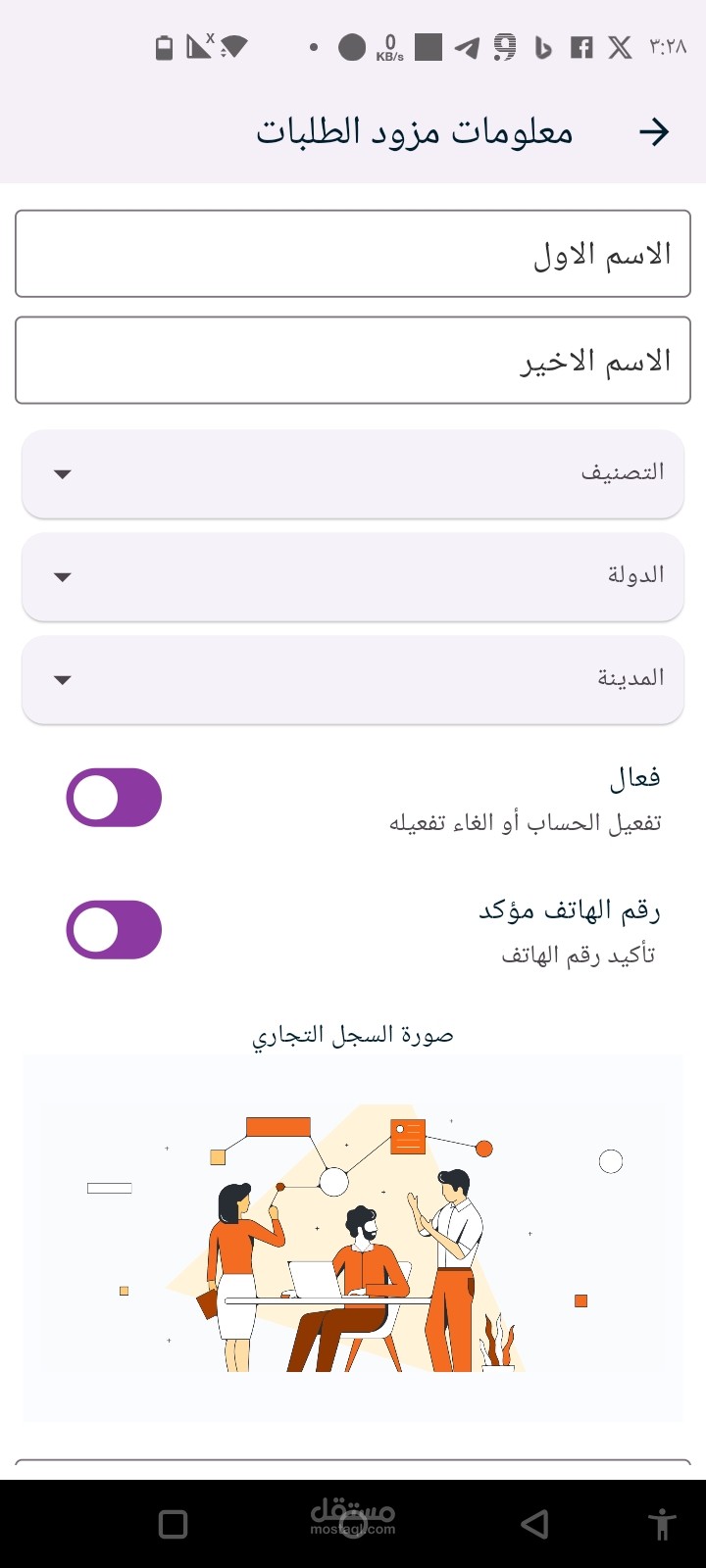Focus the الاسم الاول input field
Screen dimensions: 706x1568
point(353,254)
